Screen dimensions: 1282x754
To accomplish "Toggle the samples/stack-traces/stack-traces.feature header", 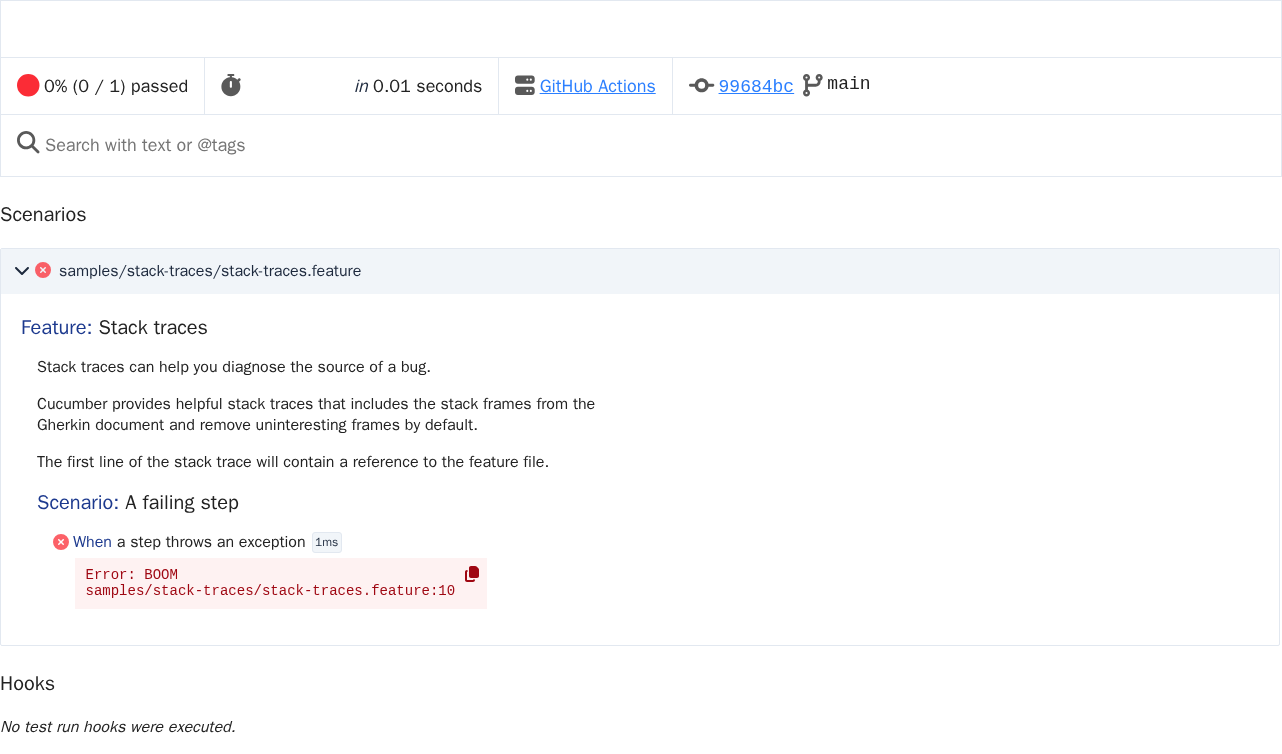I will tap(640, 271).
